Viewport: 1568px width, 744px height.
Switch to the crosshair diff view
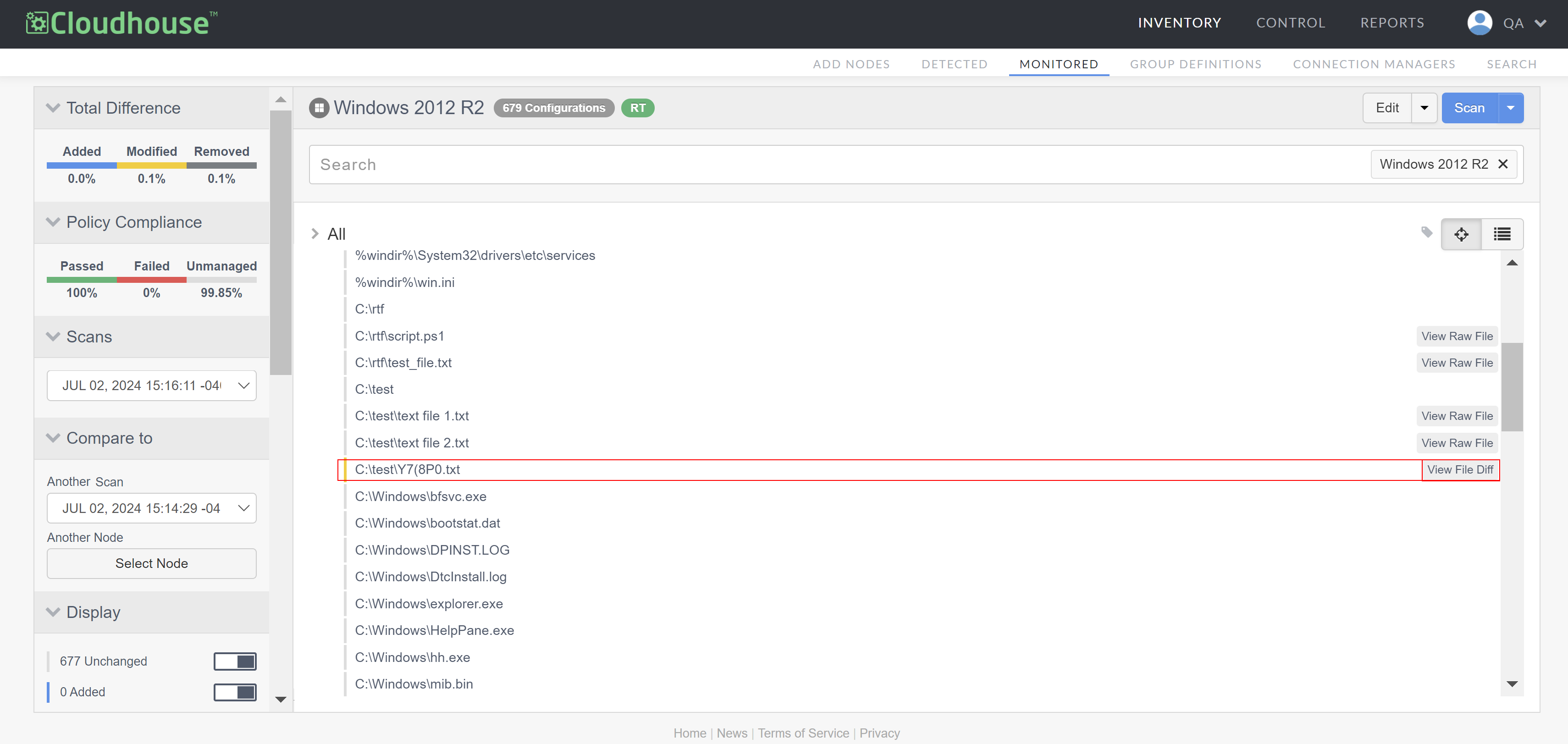[1461, 234]
